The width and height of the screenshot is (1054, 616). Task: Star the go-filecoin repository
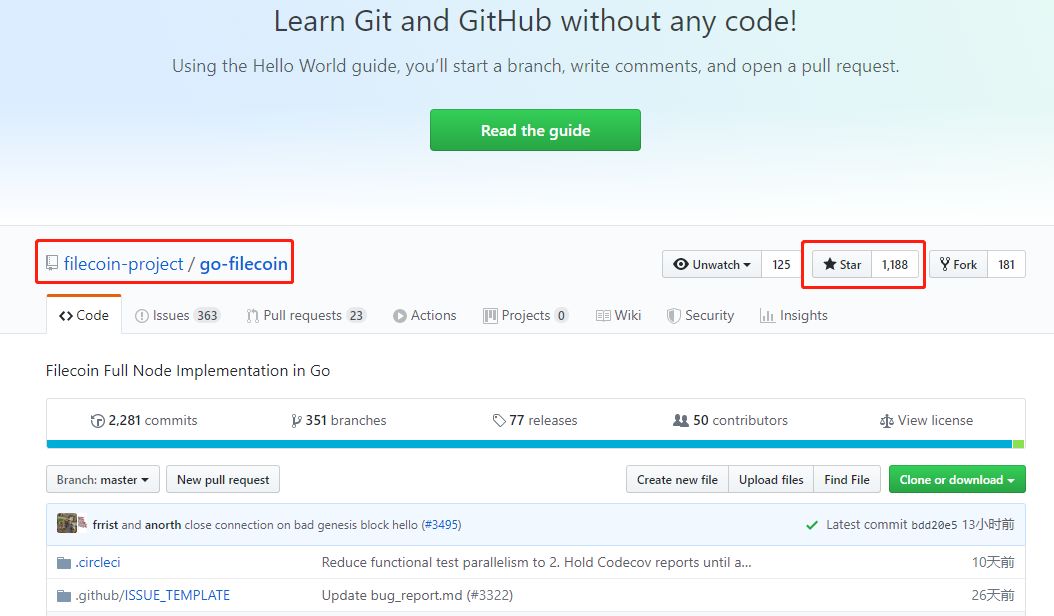point(842,264)
